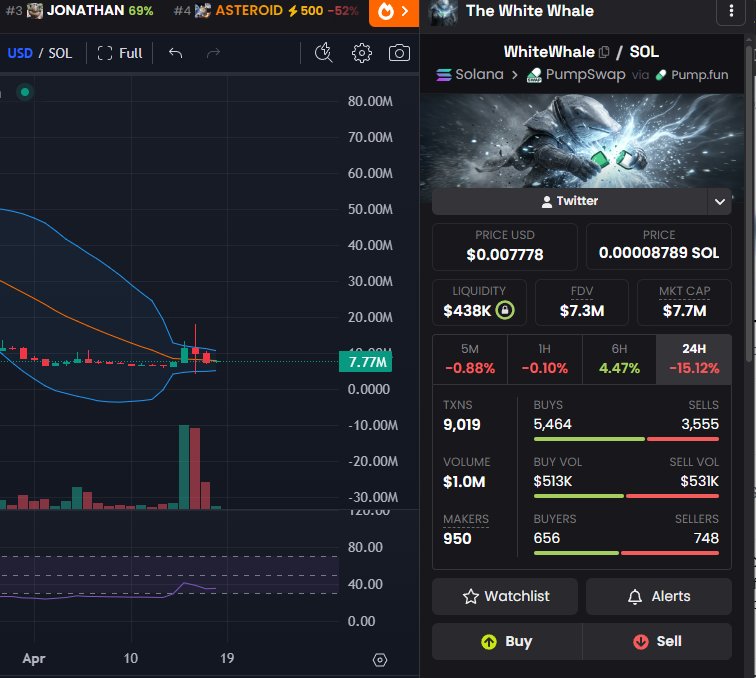Viewport: 756px width, 678px height.
Task: Click the buys versus sells ratio bar
Action: (626, 439)
